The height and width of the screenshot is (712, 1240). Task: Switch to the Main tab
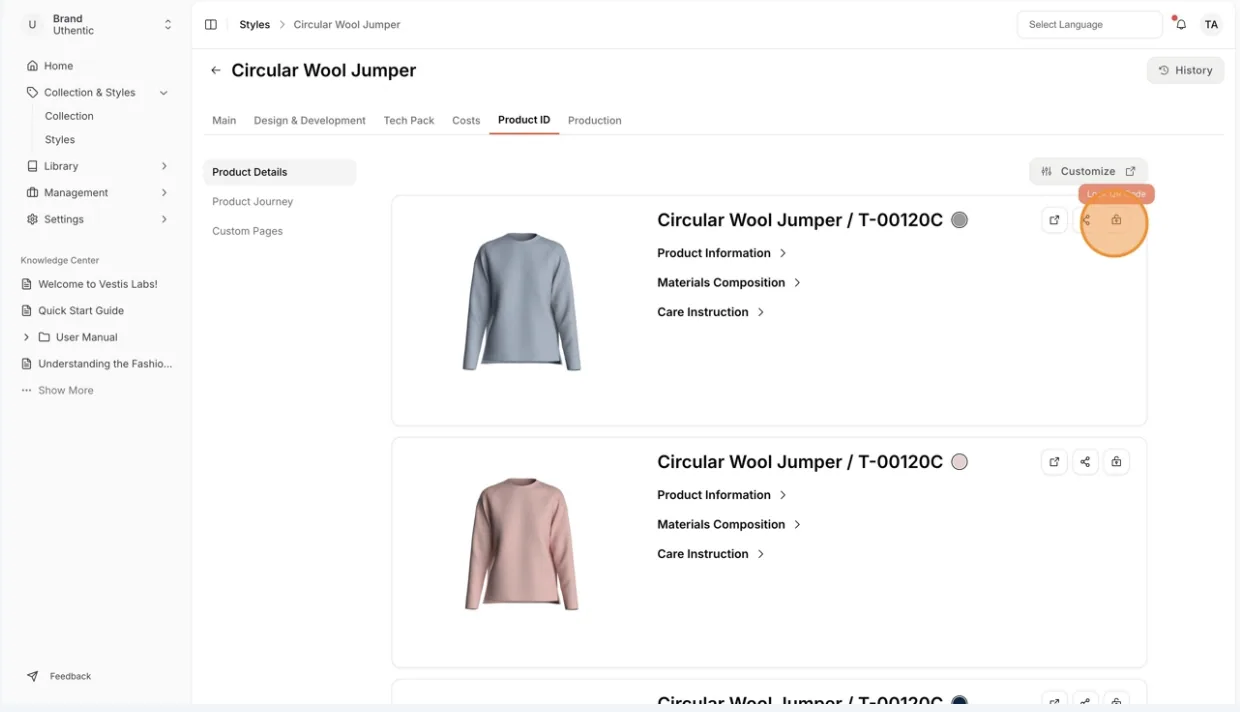coord(224,121)
